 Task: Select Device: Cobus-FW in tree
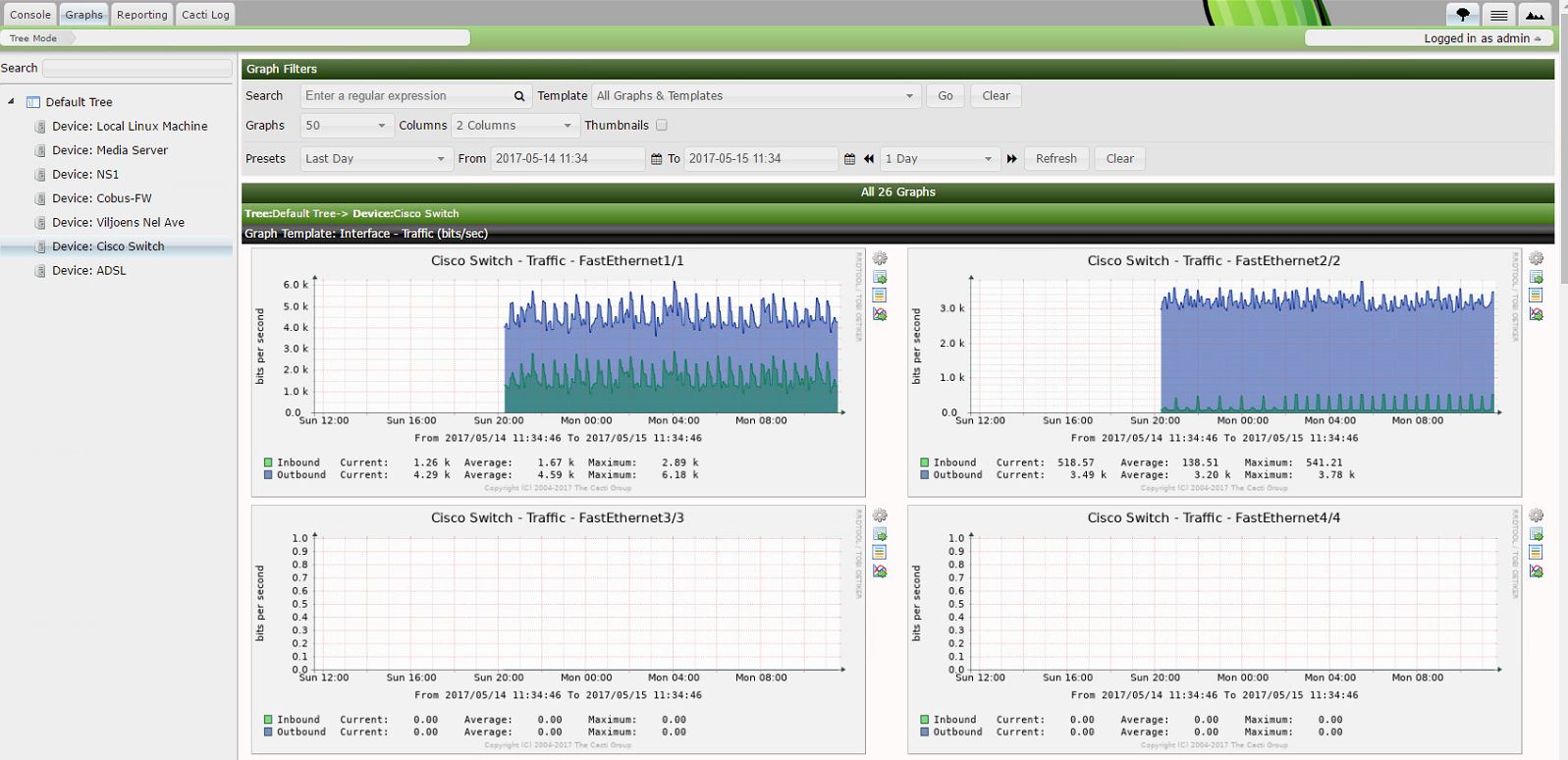point(102,198)
